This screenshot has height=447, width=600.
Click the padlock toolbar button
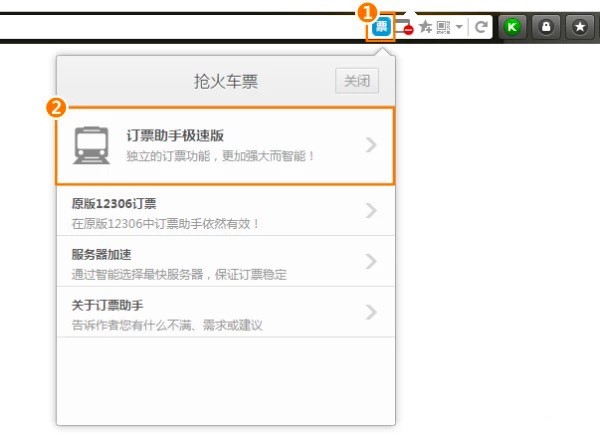[x=546, y=27]
